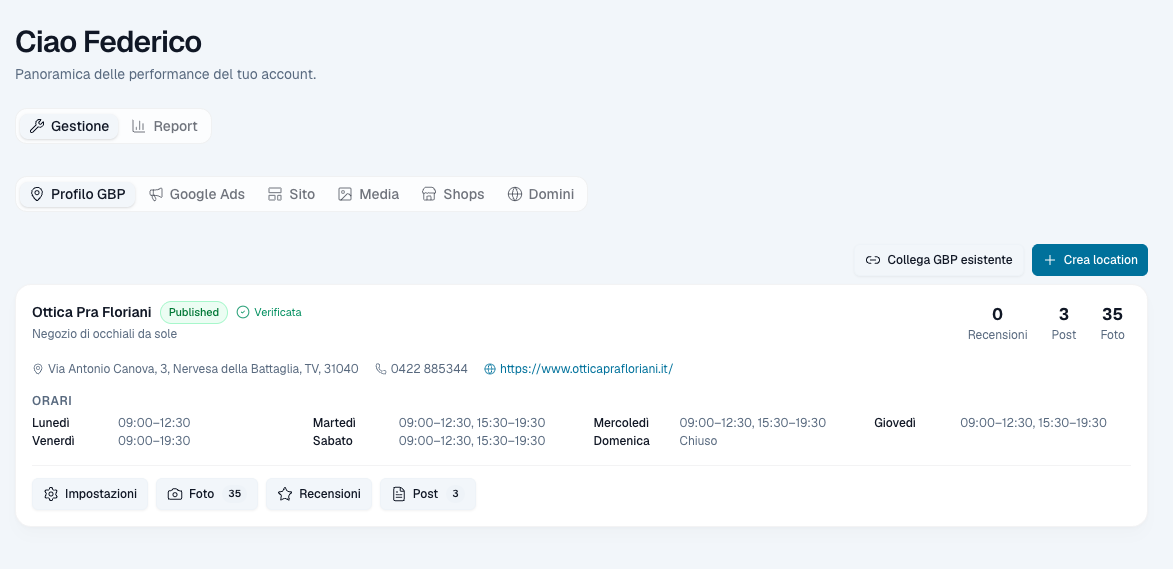Open the Media tab
Viewport: 1173px width, 569px height.
coord(368,194)
